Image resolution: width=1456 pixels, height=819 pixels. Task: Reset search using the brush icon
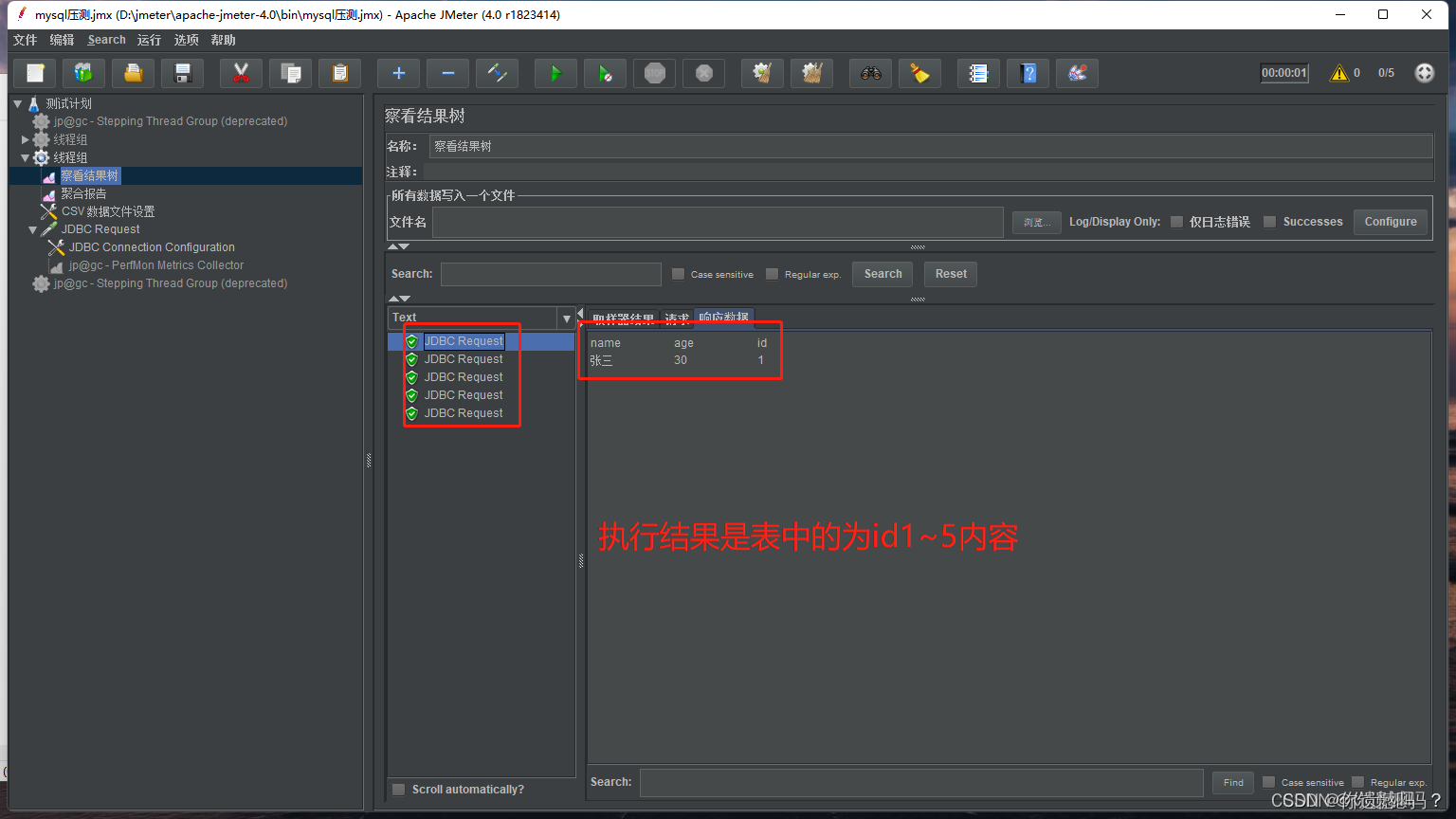coord(920,73)
